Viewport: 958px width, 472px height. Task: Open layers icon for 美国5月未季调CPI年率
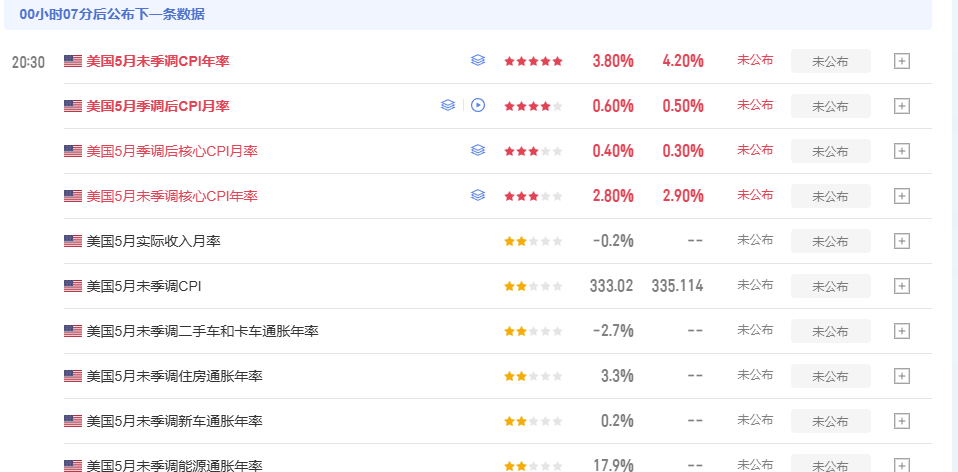[478, 60]
